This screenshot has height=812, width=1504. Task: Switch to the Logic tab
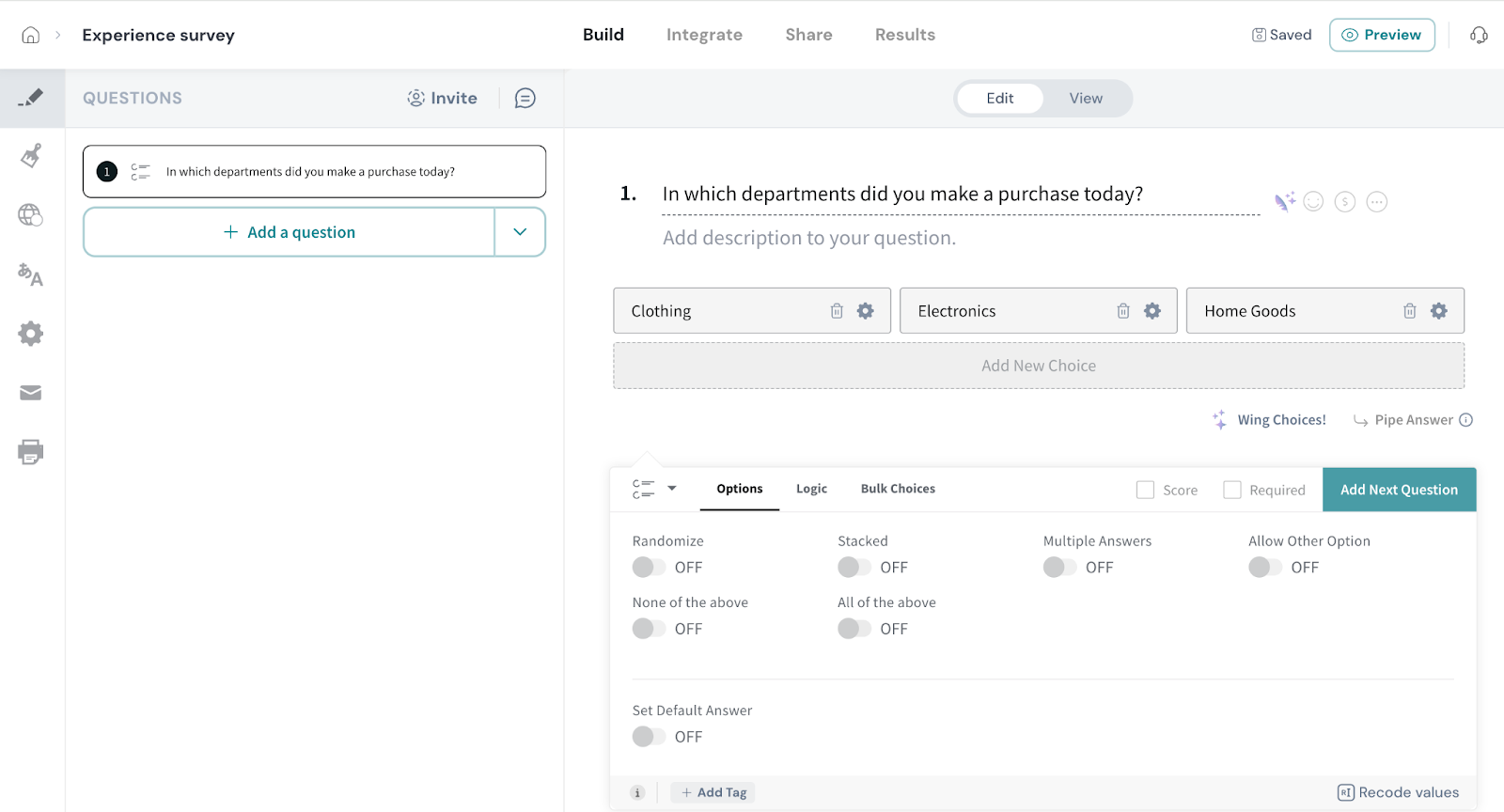811,489
